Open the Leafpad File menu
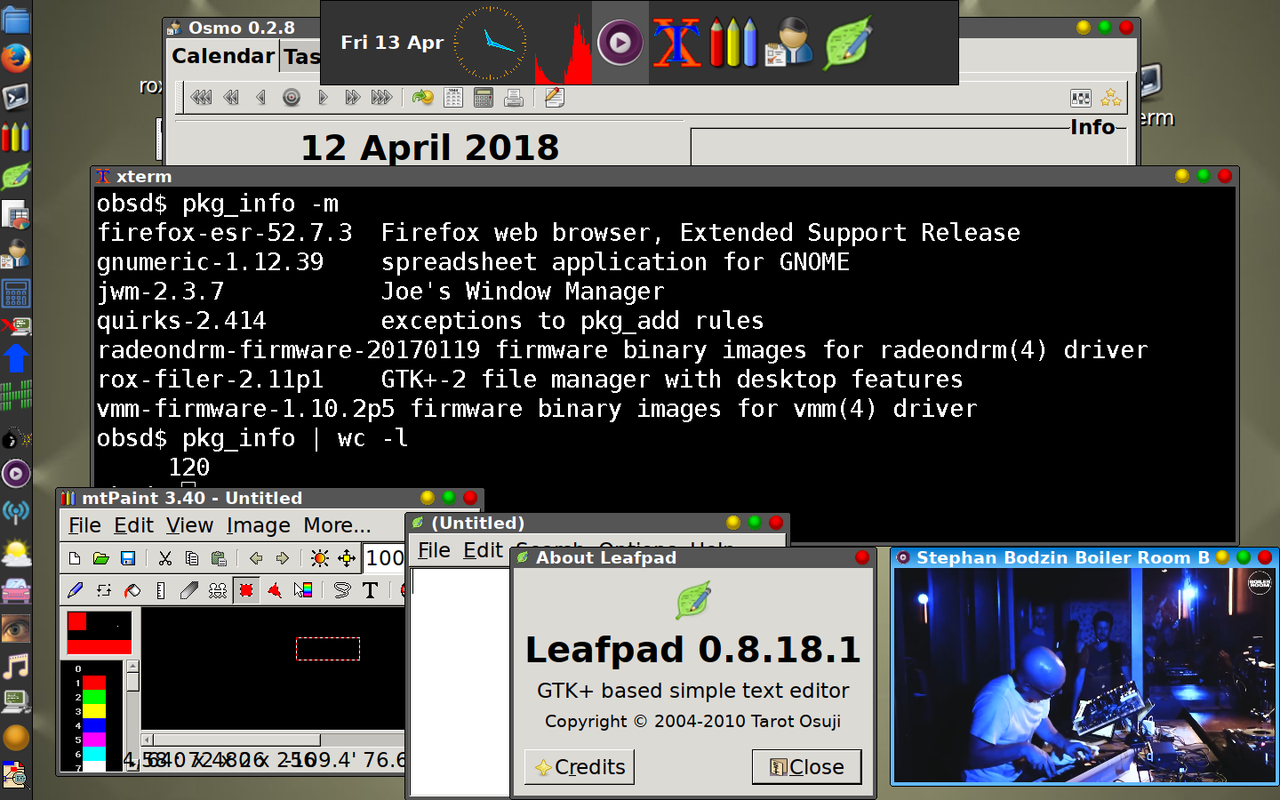 coord(434,550)
